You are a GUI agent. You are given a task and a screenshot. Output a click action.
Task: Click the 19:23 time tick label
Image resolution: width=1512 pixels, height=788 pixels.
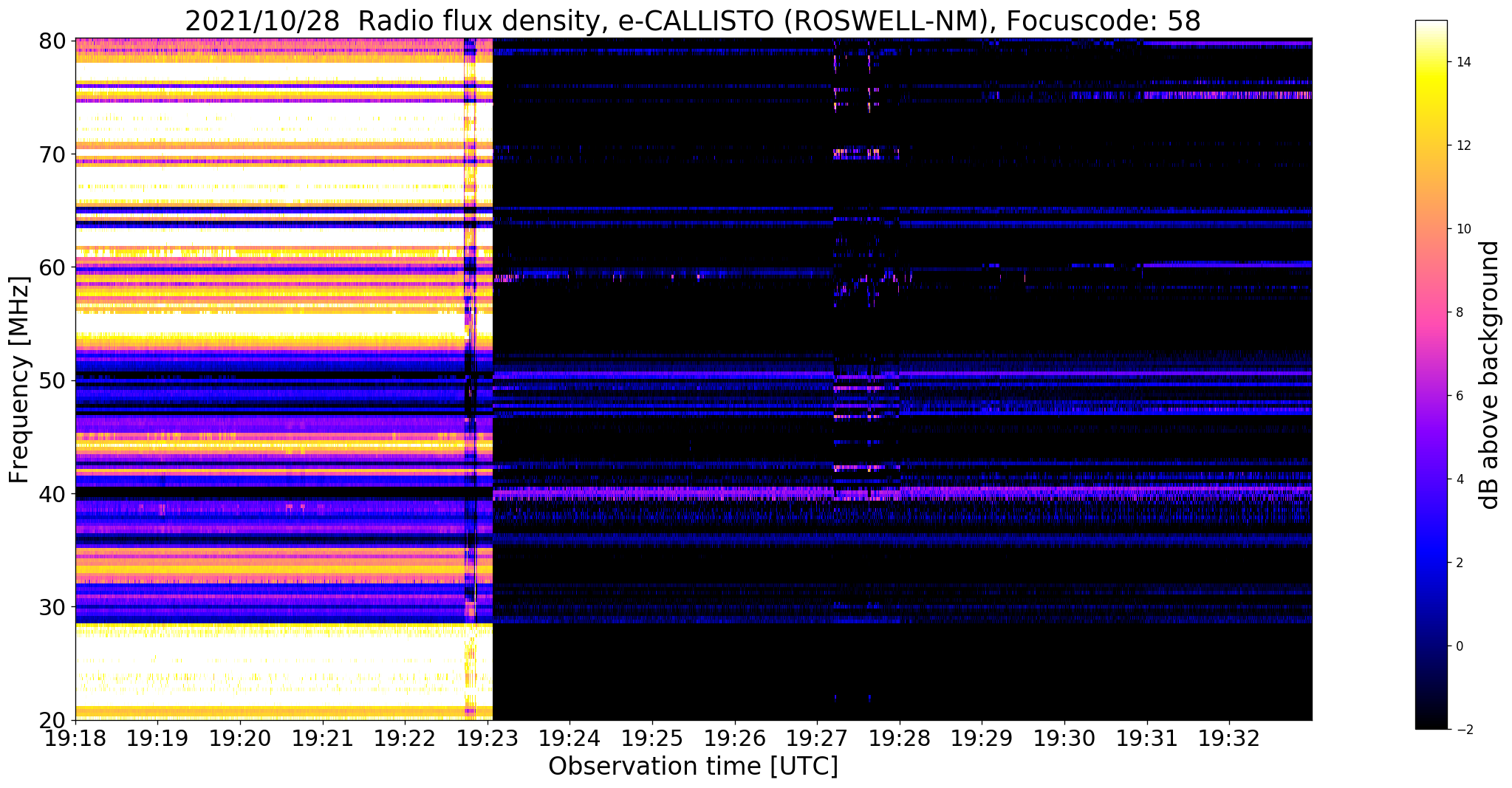click(x=488, y=738)
